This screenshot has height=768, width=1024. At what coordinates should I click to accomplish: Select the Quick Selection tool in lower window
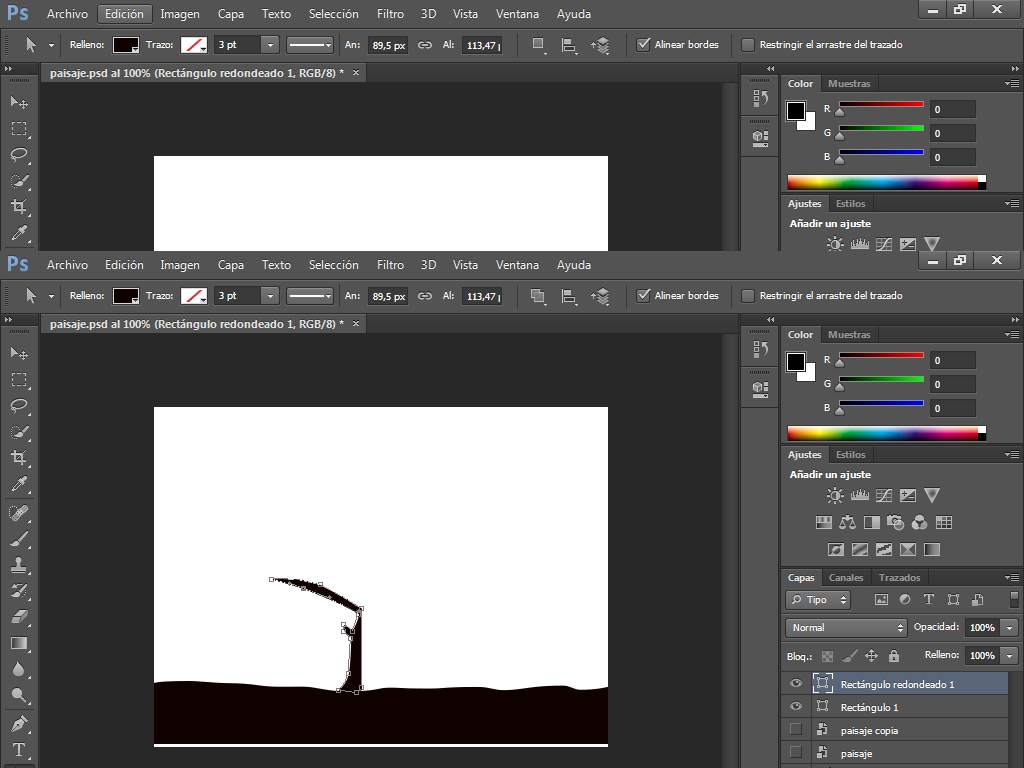pyautogui.click(x=19, y=432)
